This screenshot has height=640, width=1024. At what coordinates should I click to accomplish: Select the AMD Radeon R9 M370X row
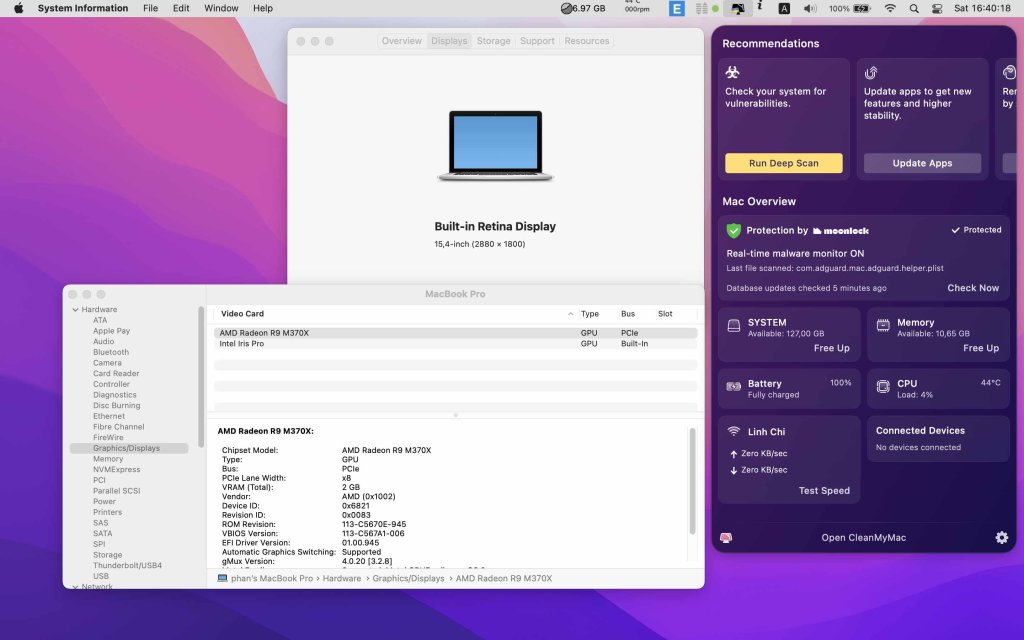point(455,333)
